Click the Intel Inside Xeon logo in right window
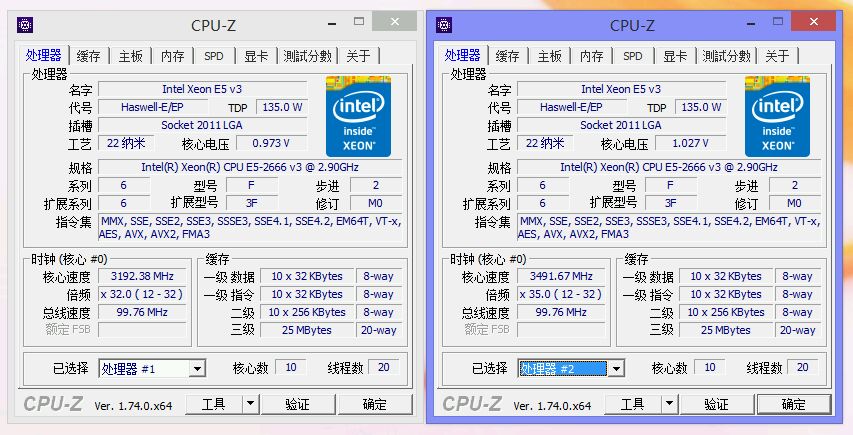This screenshot has height=435, width=853. pos(777,117)
